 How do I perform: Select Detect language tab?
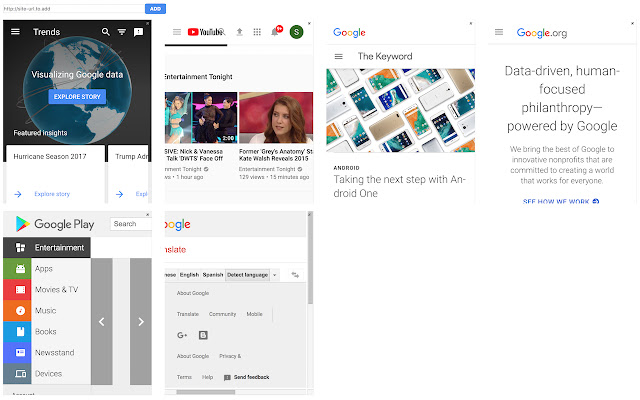pos(247,275)
